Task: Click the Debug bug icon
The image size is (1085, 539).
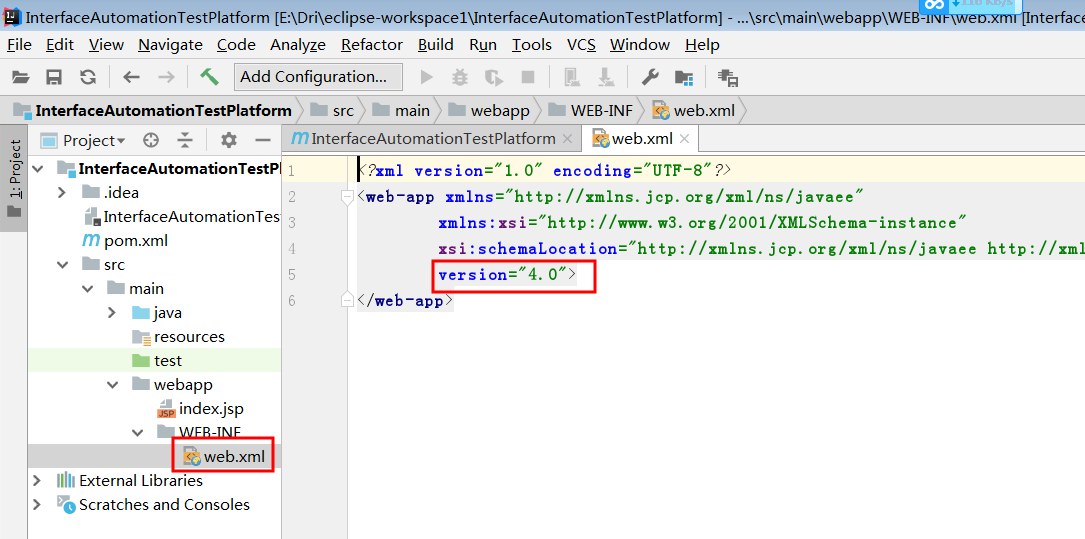Action: pos(460,77)
